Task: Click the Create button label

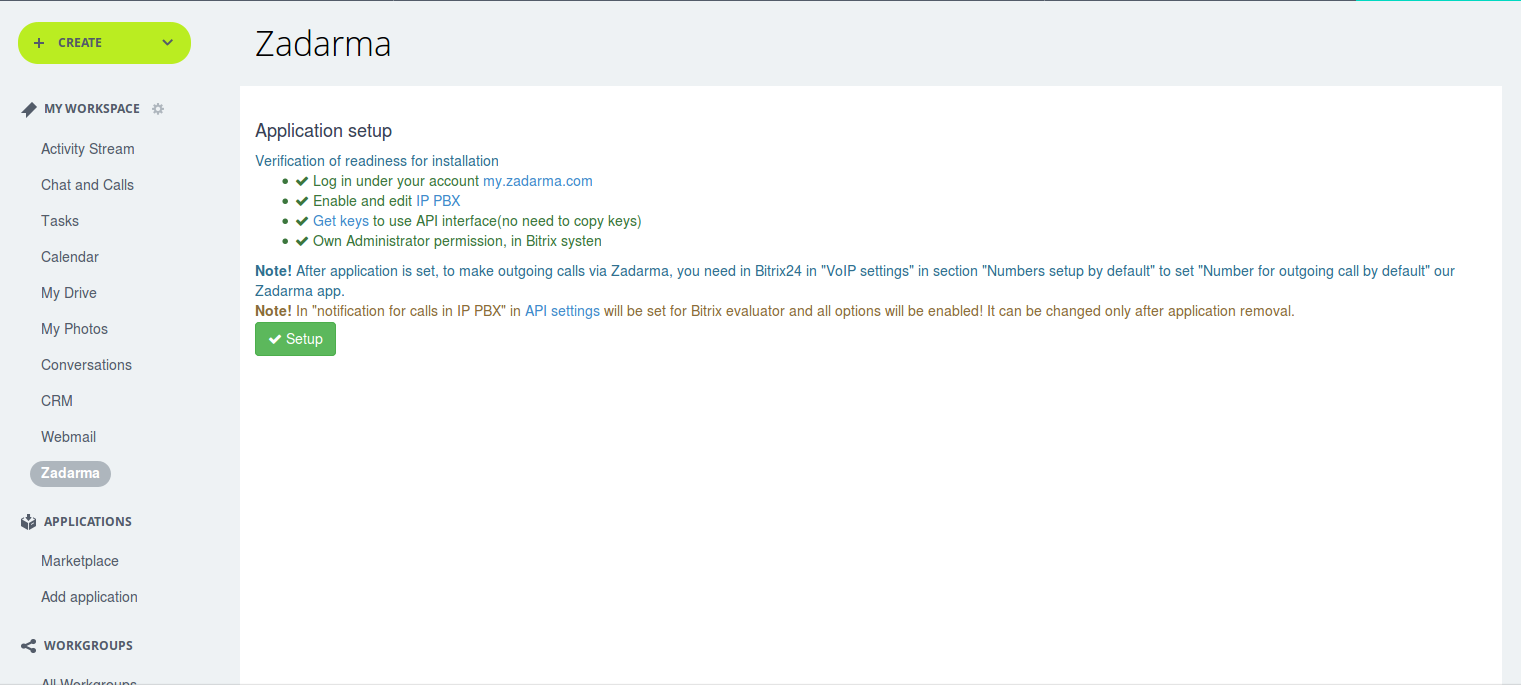Action: (80, 43)
